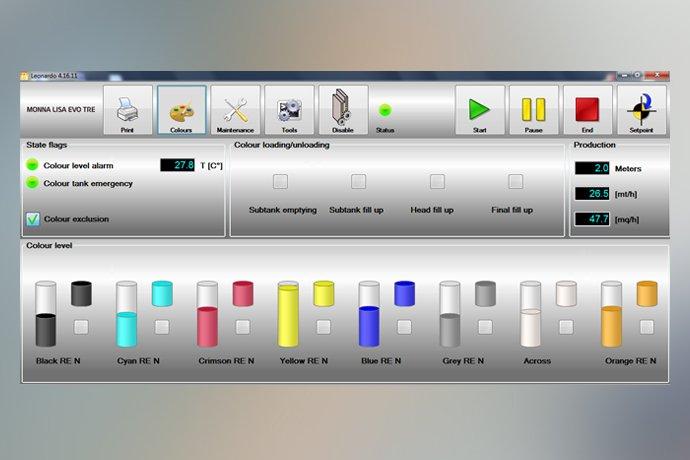This screenshot has width=690, height=460.
Task: Select the Colours palette icon
Action: (x=181, y=110)
